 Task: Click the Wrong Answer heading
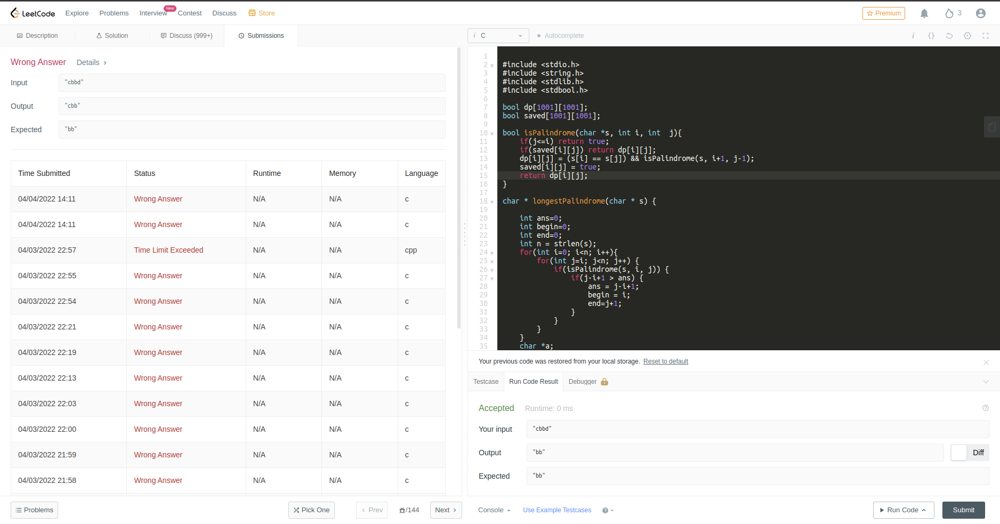[x=38, y=62]
